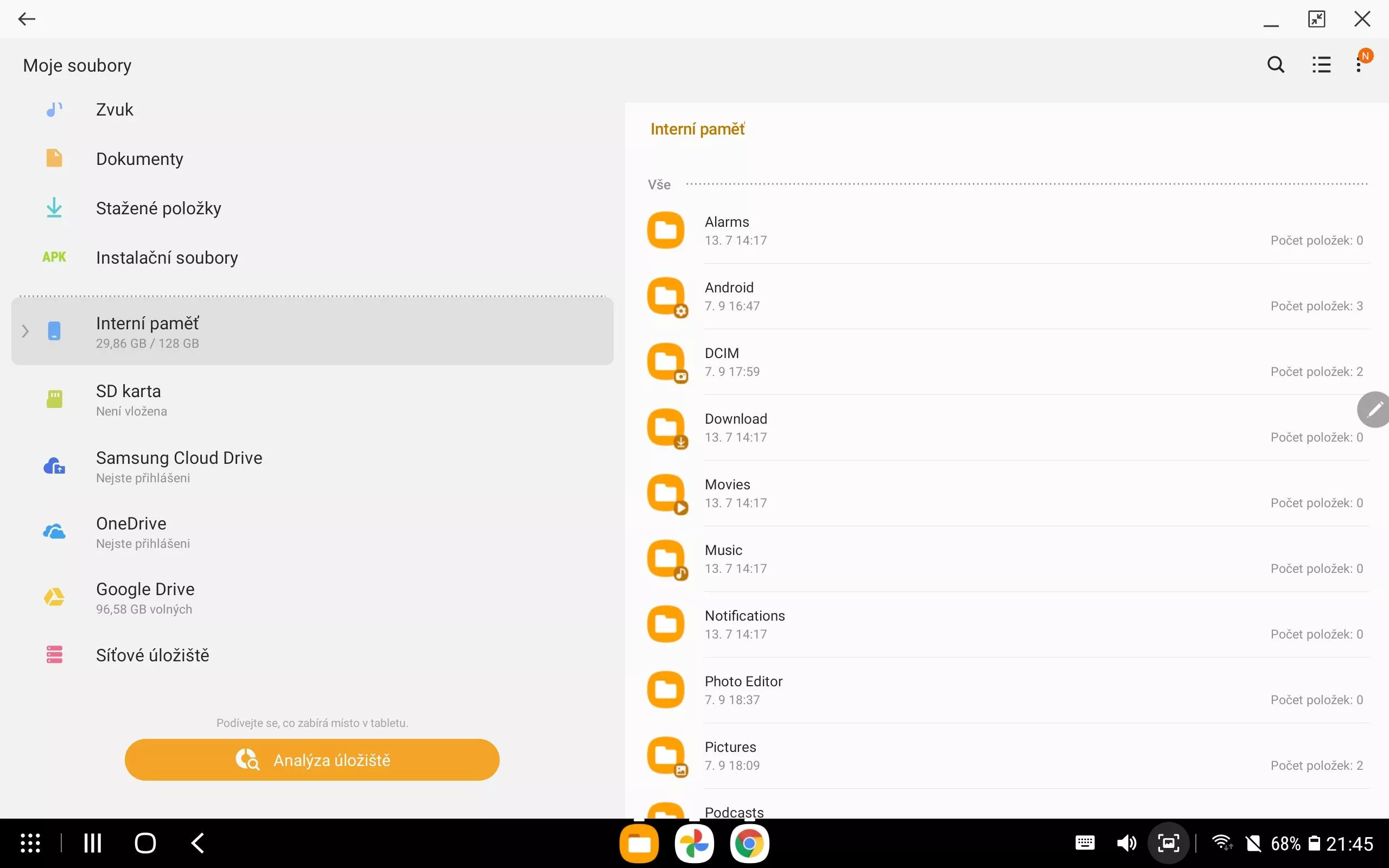This screenshot has width=1389, height=868.
Task: Open recent apps from taskbar
Action: coord(92,843)
